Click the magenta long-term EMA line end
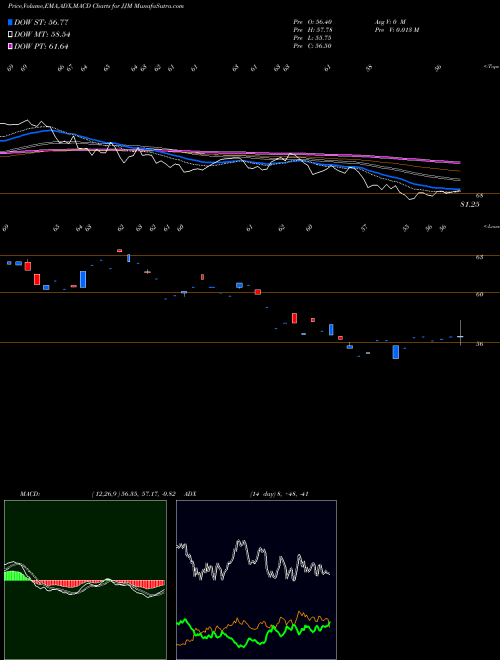Image resolution: width=500 pixels, height=660 pixels. tap(458, 162)
